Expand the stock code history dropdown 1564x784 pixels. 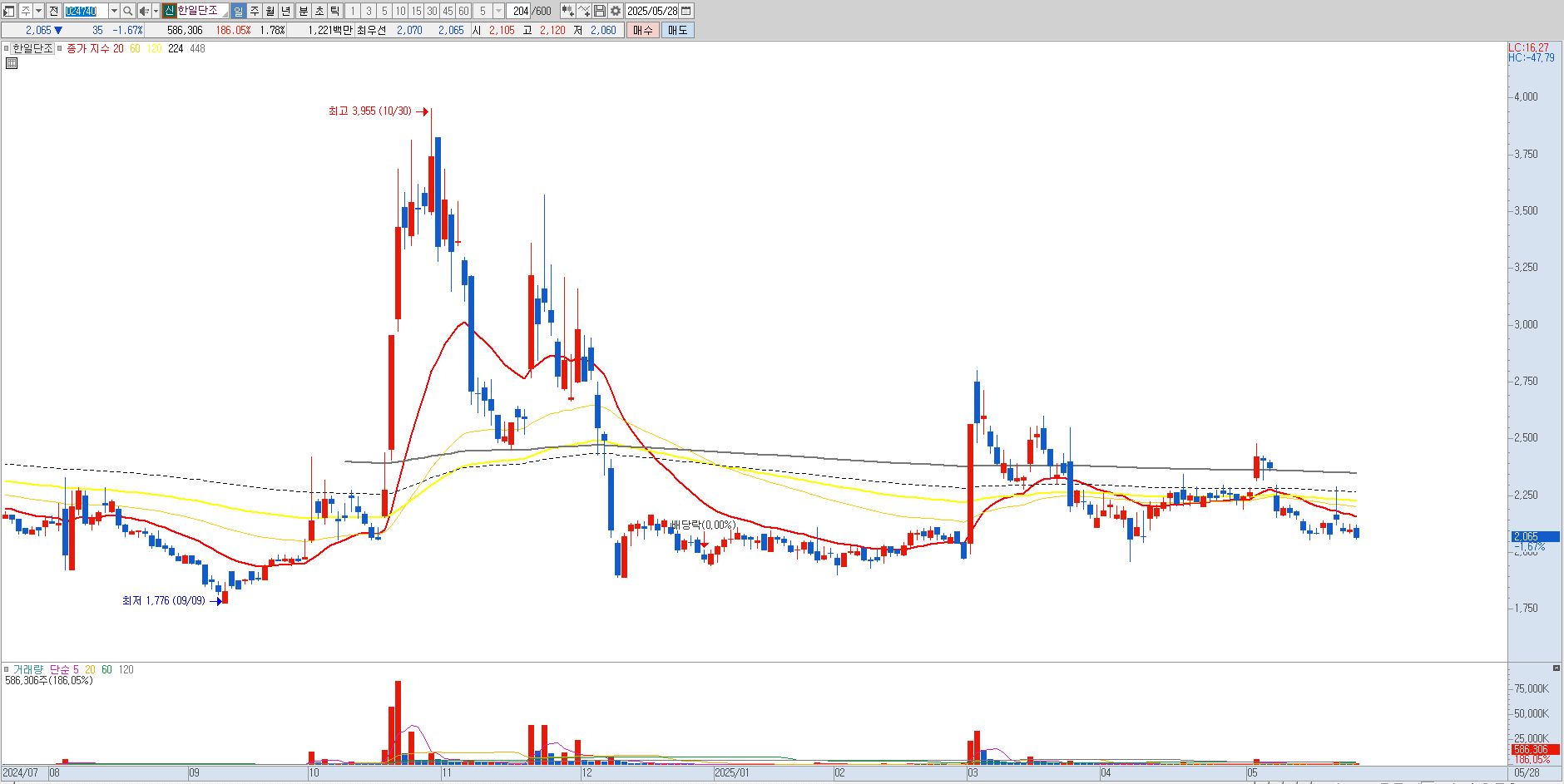(x=114, y=11)
